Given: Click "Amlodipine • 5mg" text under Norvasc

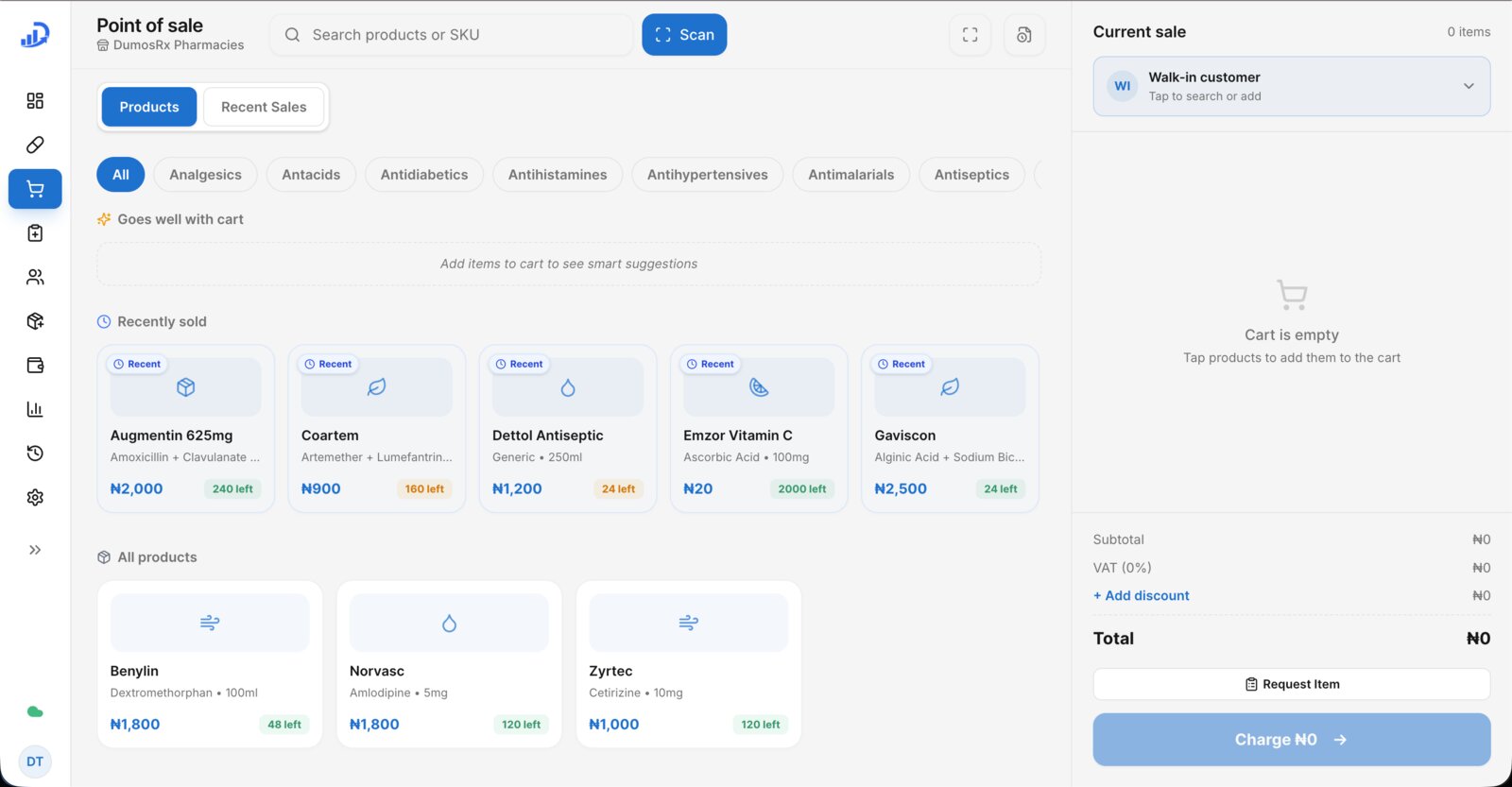Looking at the screenshot, I should (x=399, y=693).
